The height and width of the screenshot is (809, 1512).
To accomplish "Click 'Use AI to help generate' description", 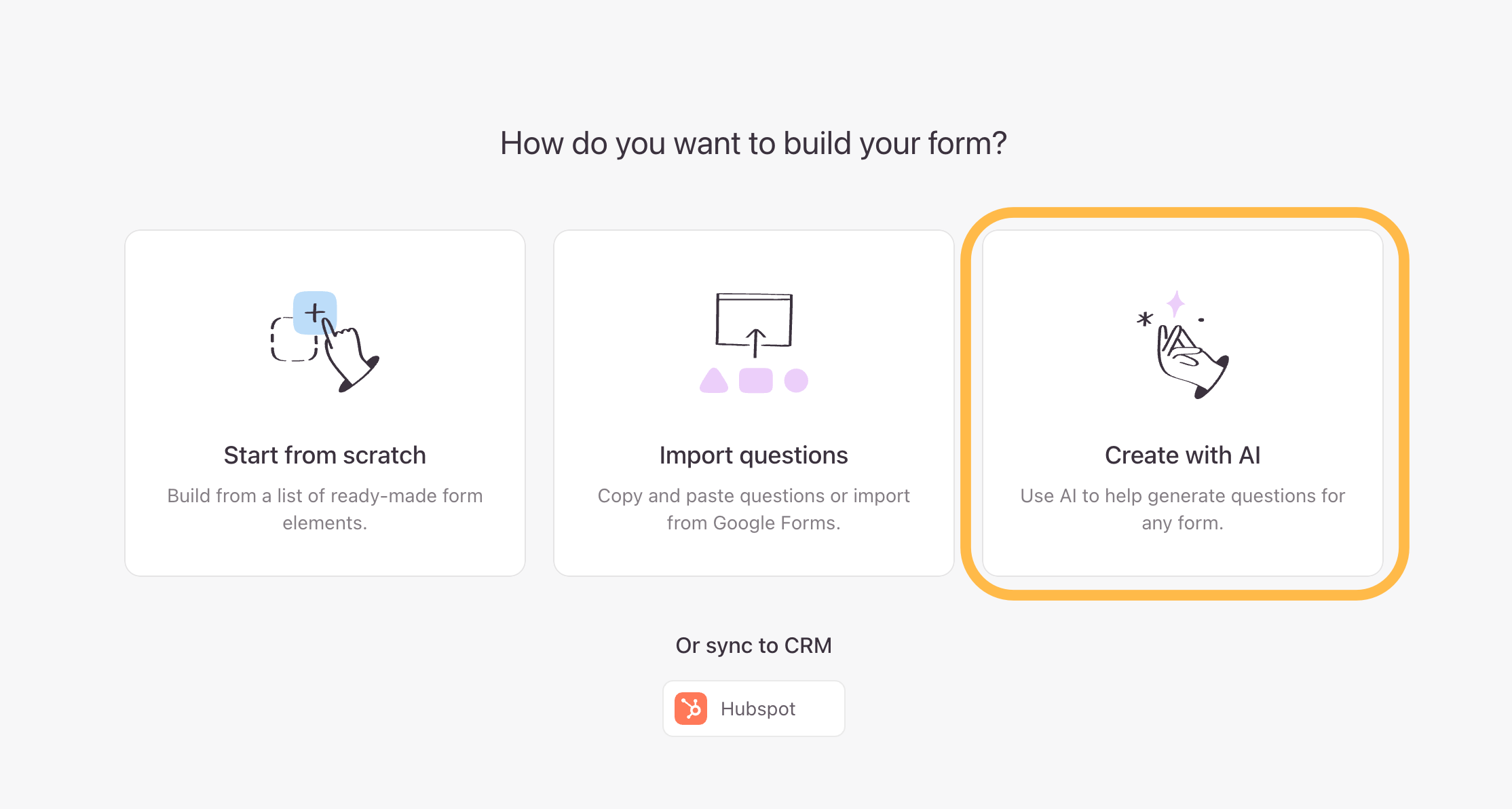I will click(x=1183, y=509).
